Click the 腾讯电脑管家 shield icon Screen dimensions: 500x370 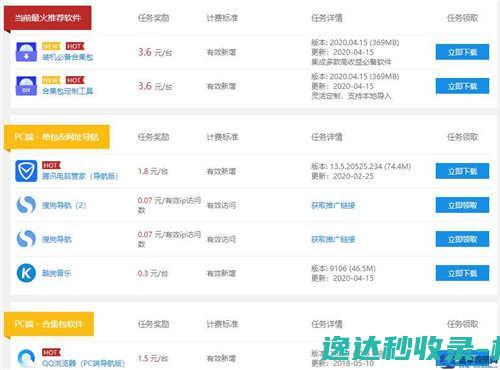click(x=26, y=171)
